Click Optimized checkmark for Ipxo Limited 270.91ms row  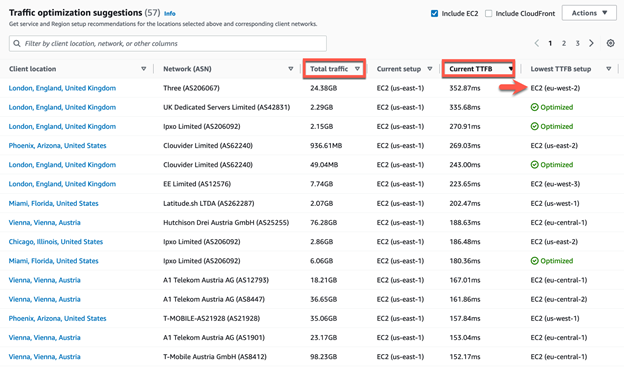(534, 126)
